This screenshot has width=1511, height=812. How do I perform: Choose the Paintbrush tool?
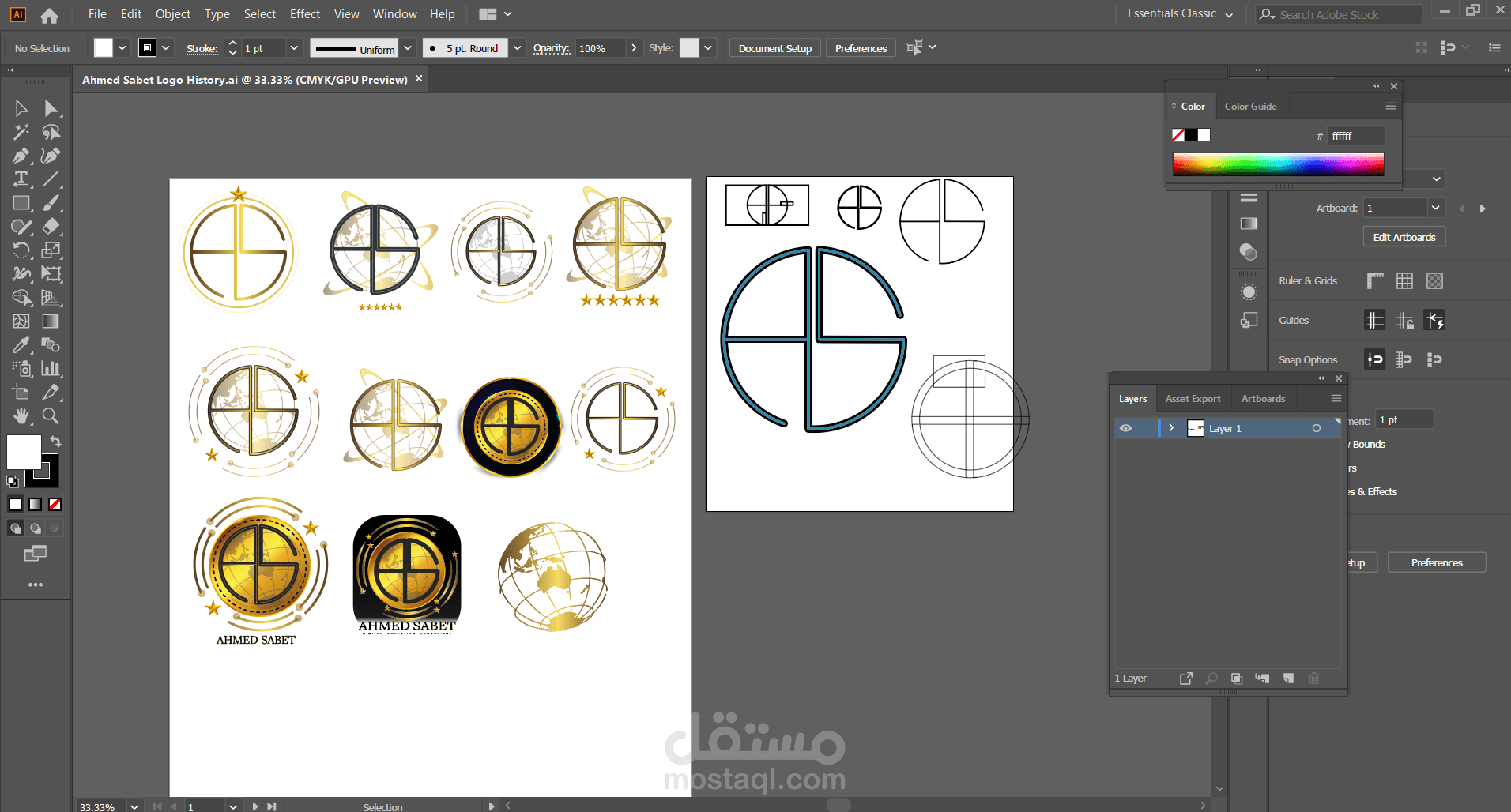51,203
